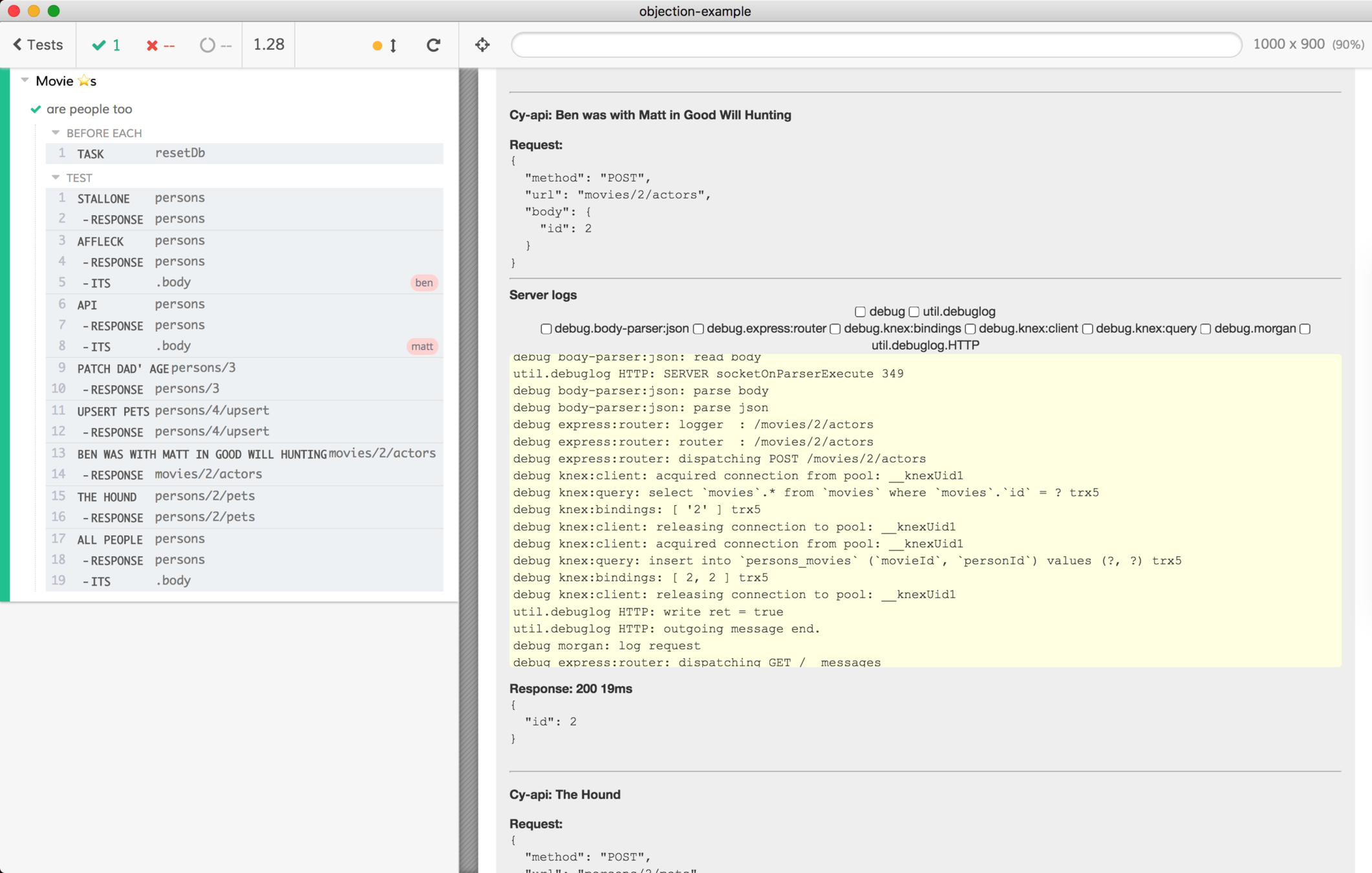The height and width of the screenshot is (873, 1372).
Task: Click the URL address bar field
Action: click(875, 45)
